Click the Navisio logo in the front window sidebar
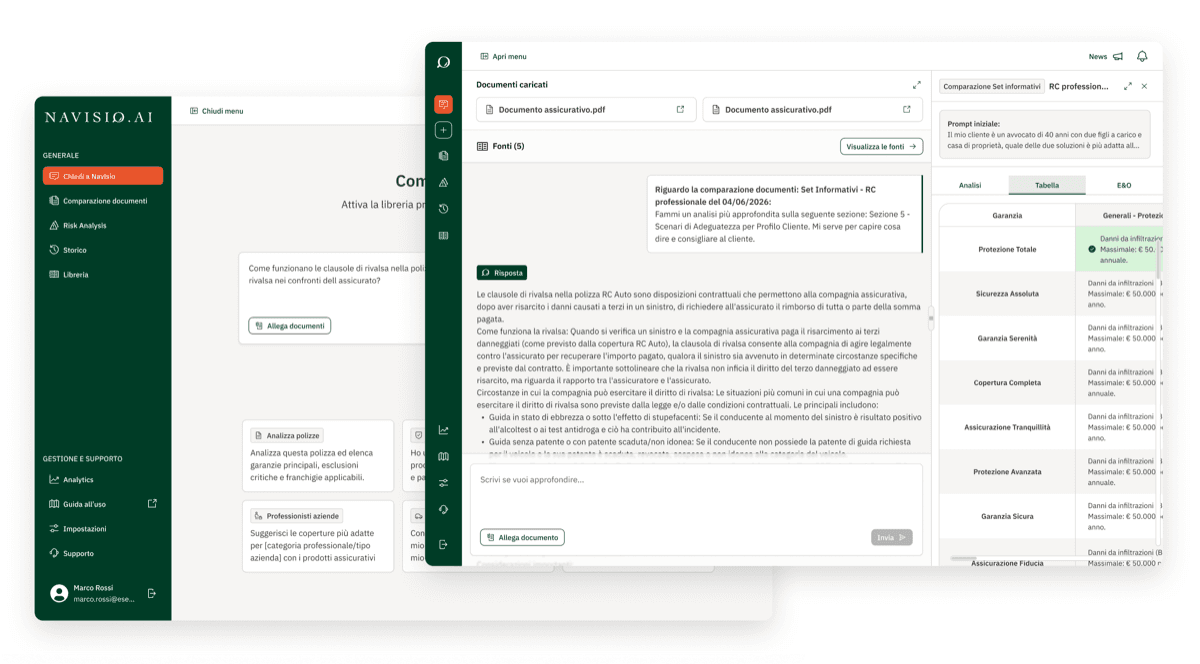1200x664 pixels. (x=443, y=62)
